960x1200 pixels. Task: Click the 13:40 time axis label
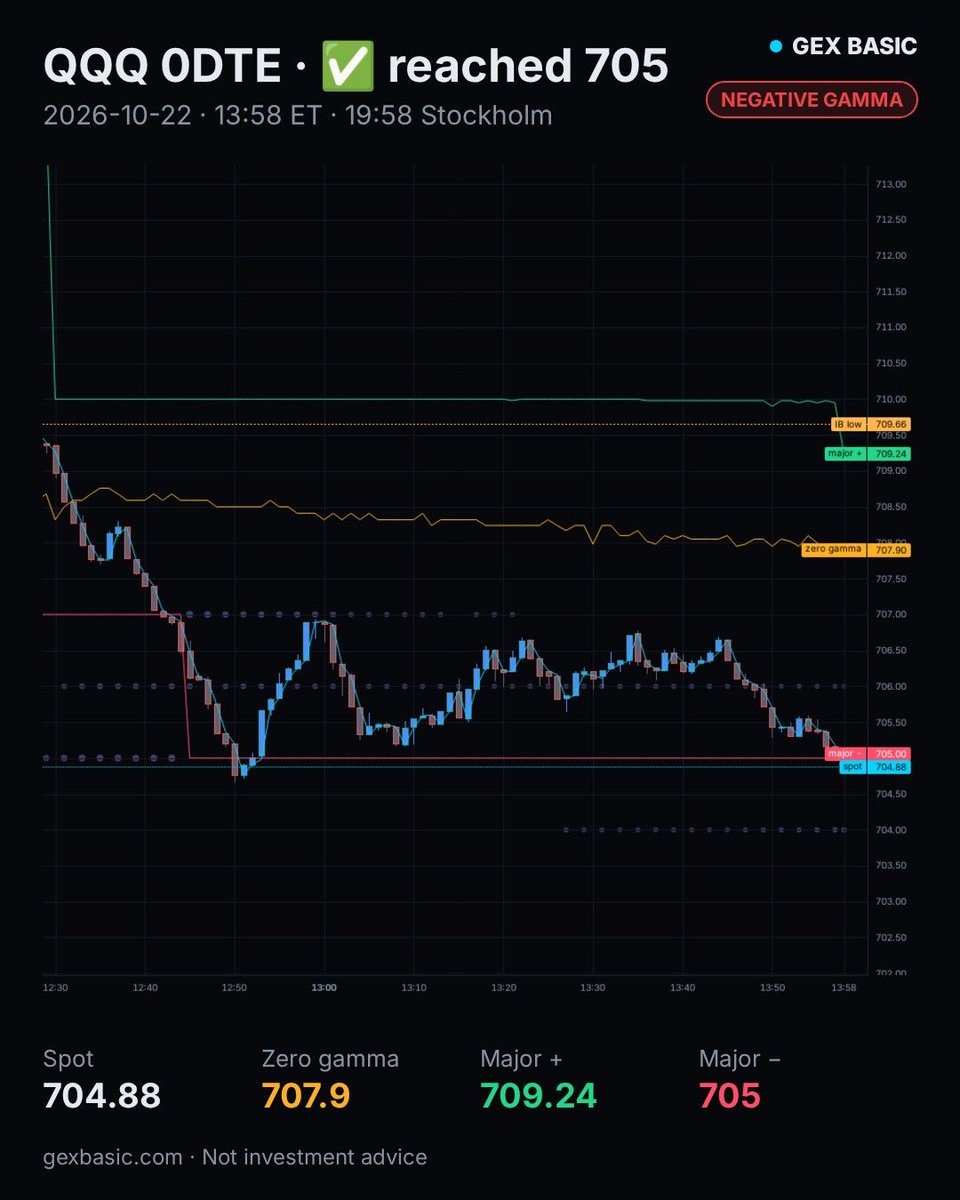tap(682, 987)
